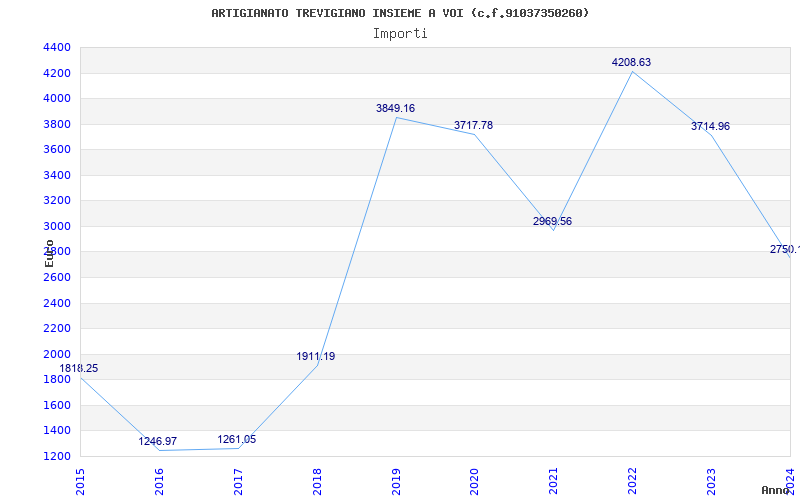Click the Anno x-axis title

pyautogui.click(x=776, y=490)
